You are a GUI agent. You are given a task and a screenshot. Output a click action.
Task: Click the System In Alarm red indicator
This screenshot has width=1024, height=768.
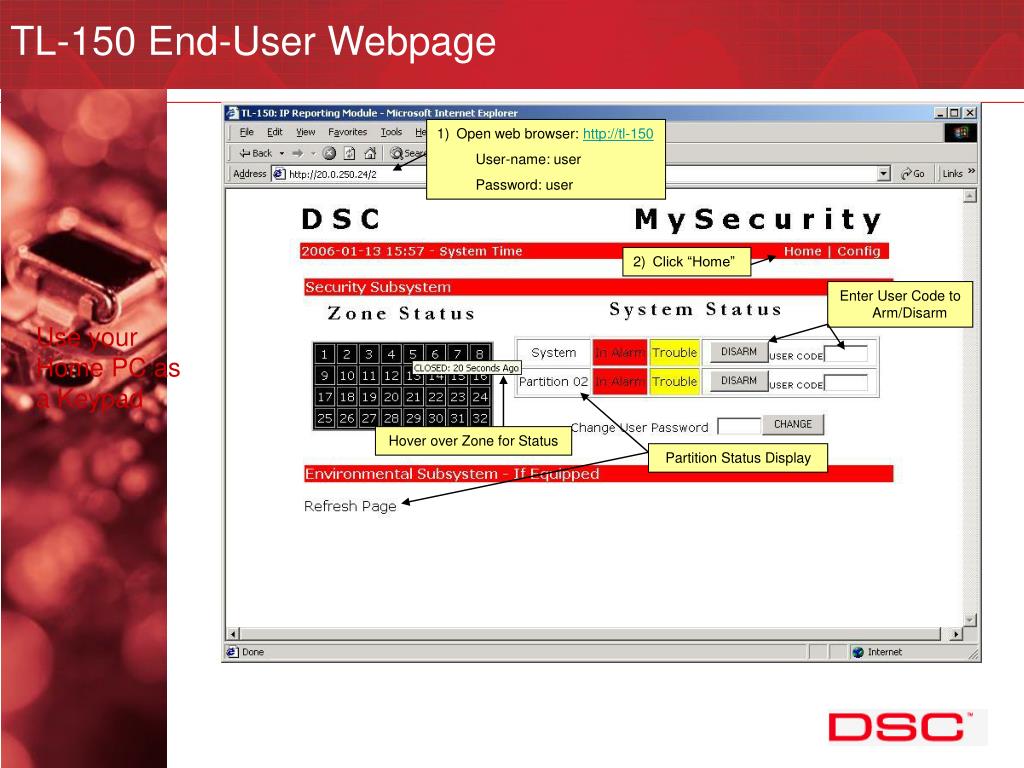tap(620, 353)
